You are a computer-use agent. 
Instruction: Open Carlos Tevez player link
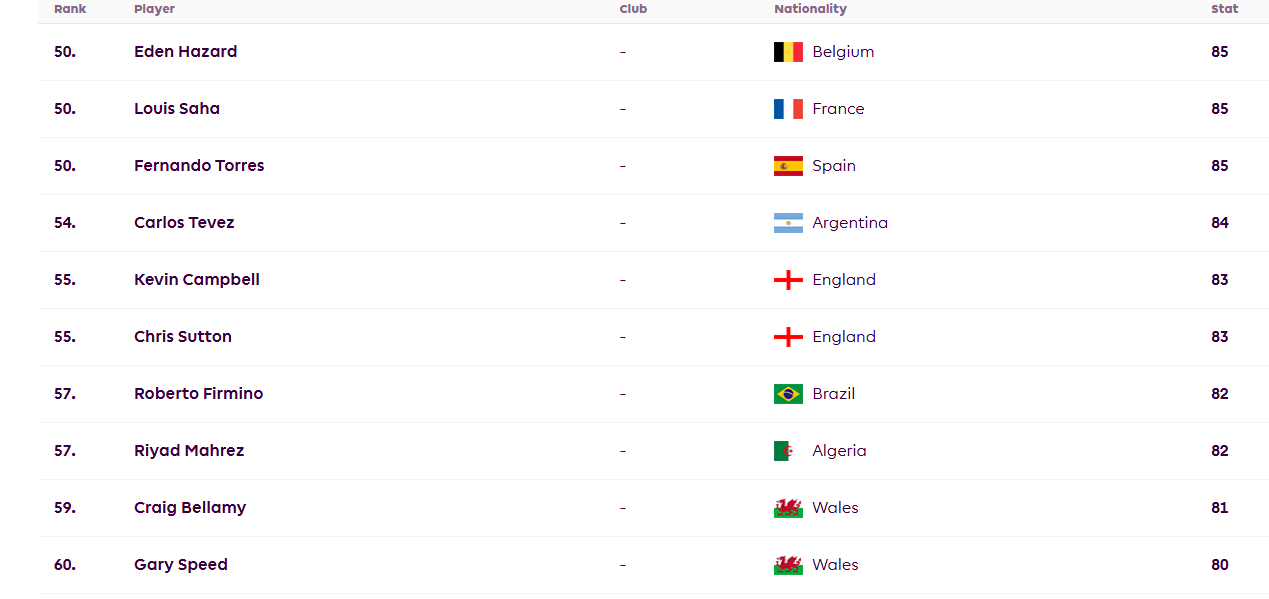(x=184, y=223)
